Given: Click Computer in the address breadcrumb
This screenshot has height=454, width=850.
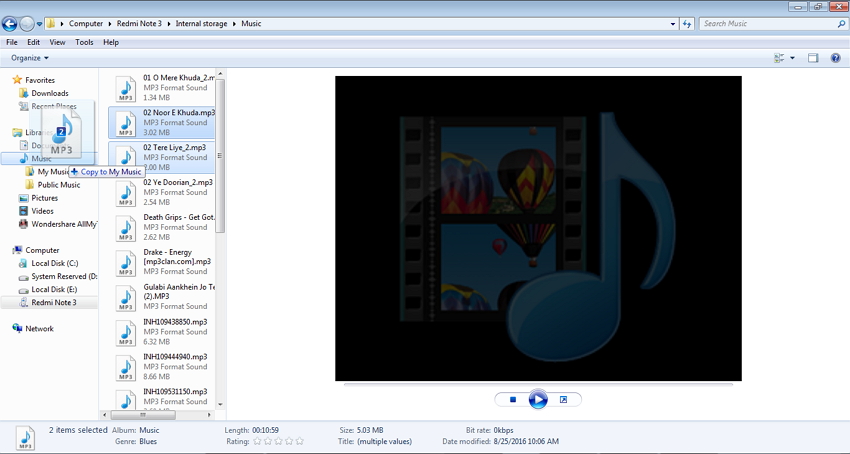Looking at the screenshot, I should click(86, 24).
